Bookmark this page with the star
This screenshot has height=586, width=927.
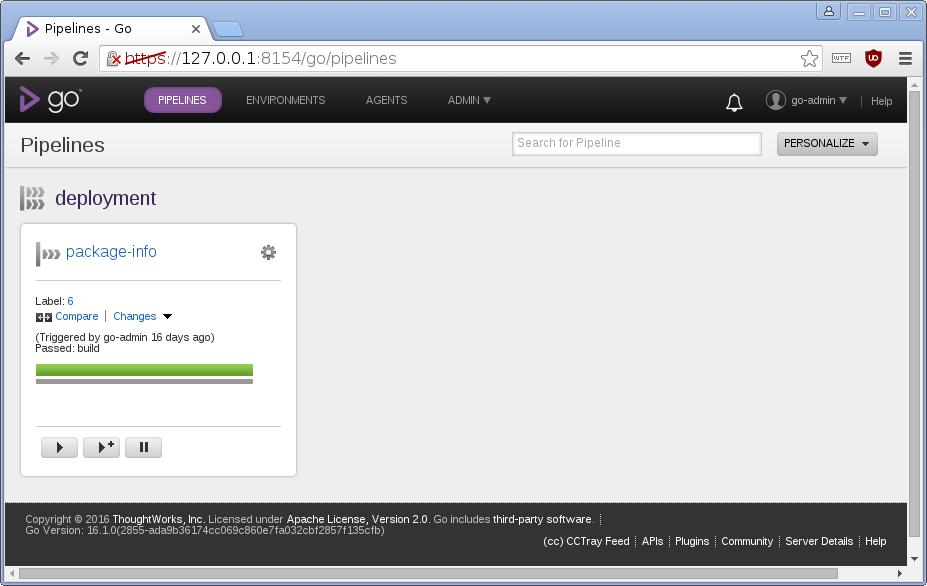point(809,58)
